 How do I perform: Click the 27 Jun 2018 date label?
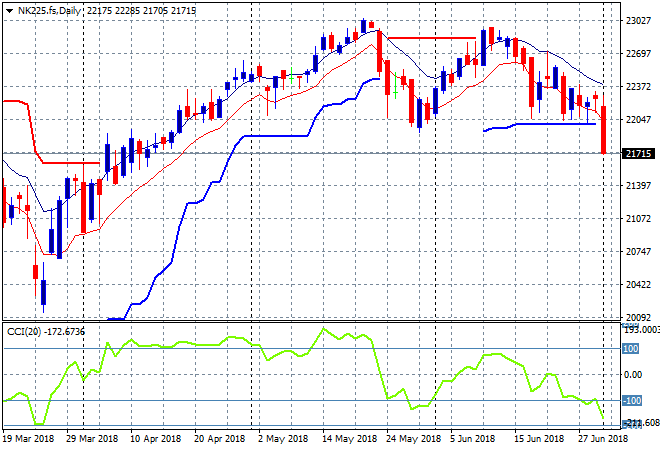coord(603,439)
